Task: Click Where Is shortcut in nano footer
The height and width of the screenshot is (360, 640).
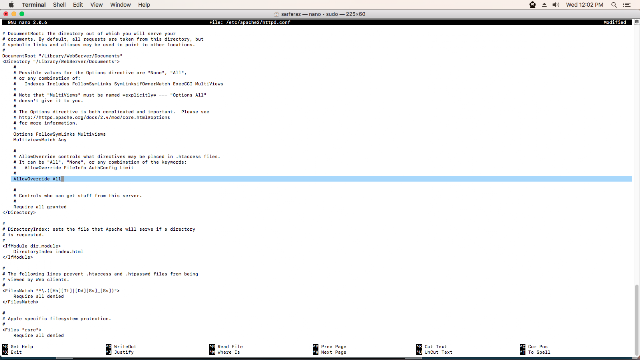Action: coord(224,352)
